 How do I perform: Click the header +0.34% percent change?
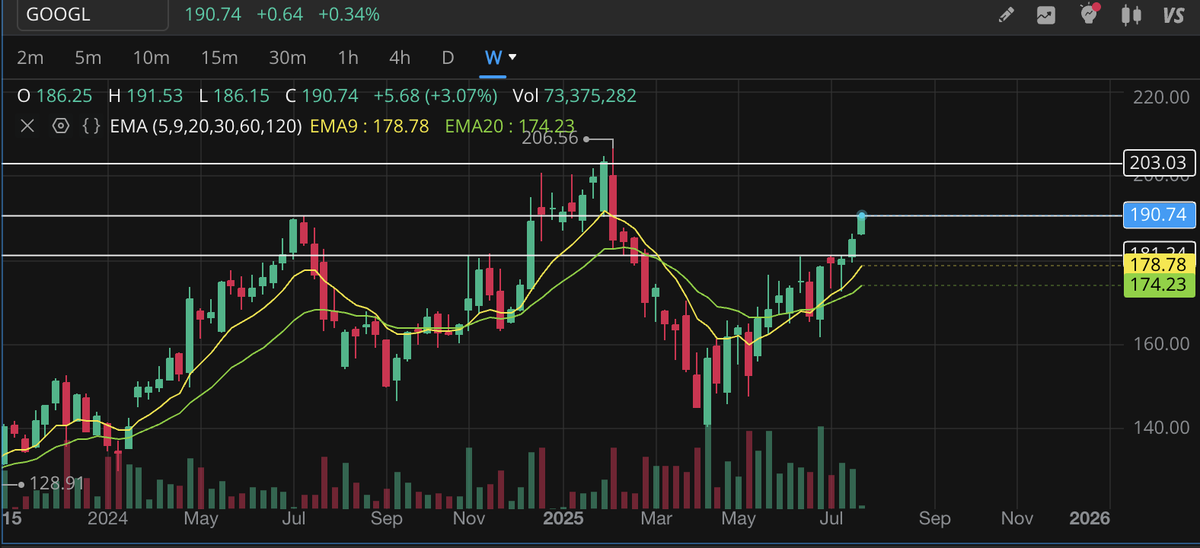click(x=348, y=15)
